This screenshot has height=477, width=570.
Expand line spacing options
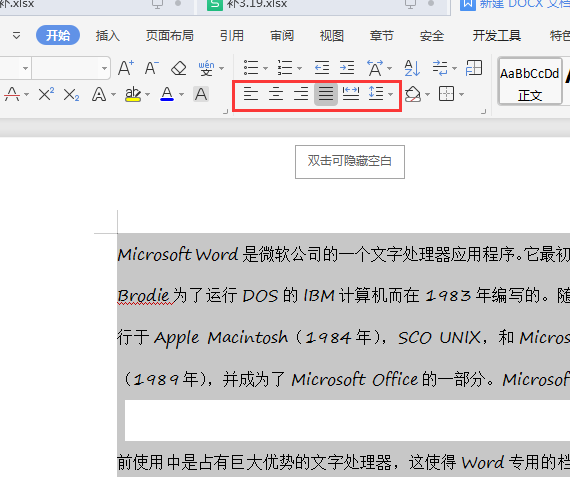click(391, 95)
